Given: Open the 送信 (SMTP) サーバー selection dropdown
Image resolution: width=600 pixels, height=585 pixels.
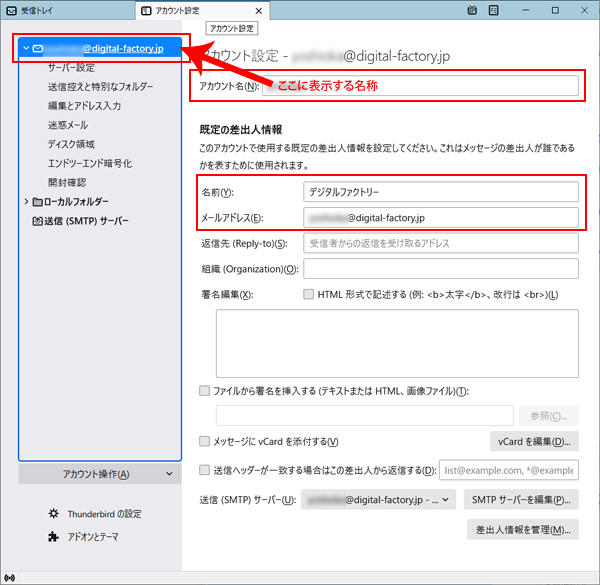Looking at the screenshot, I should click(x=378, y=499).
